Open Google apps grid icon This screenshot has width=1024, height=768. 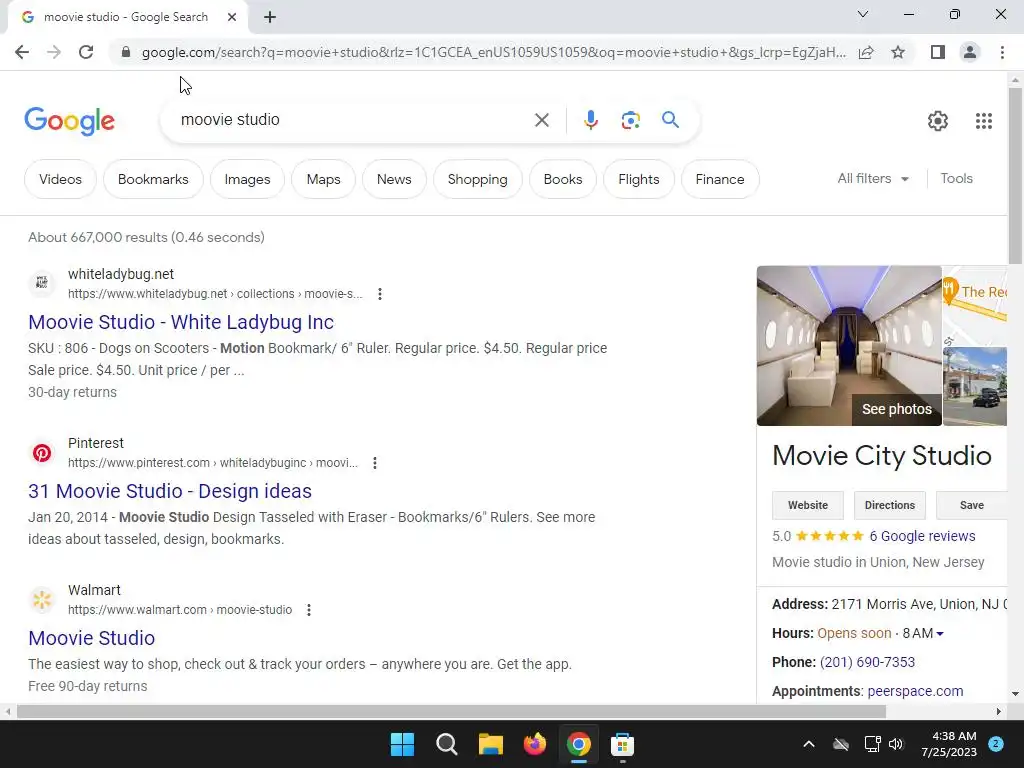point(984,121)
